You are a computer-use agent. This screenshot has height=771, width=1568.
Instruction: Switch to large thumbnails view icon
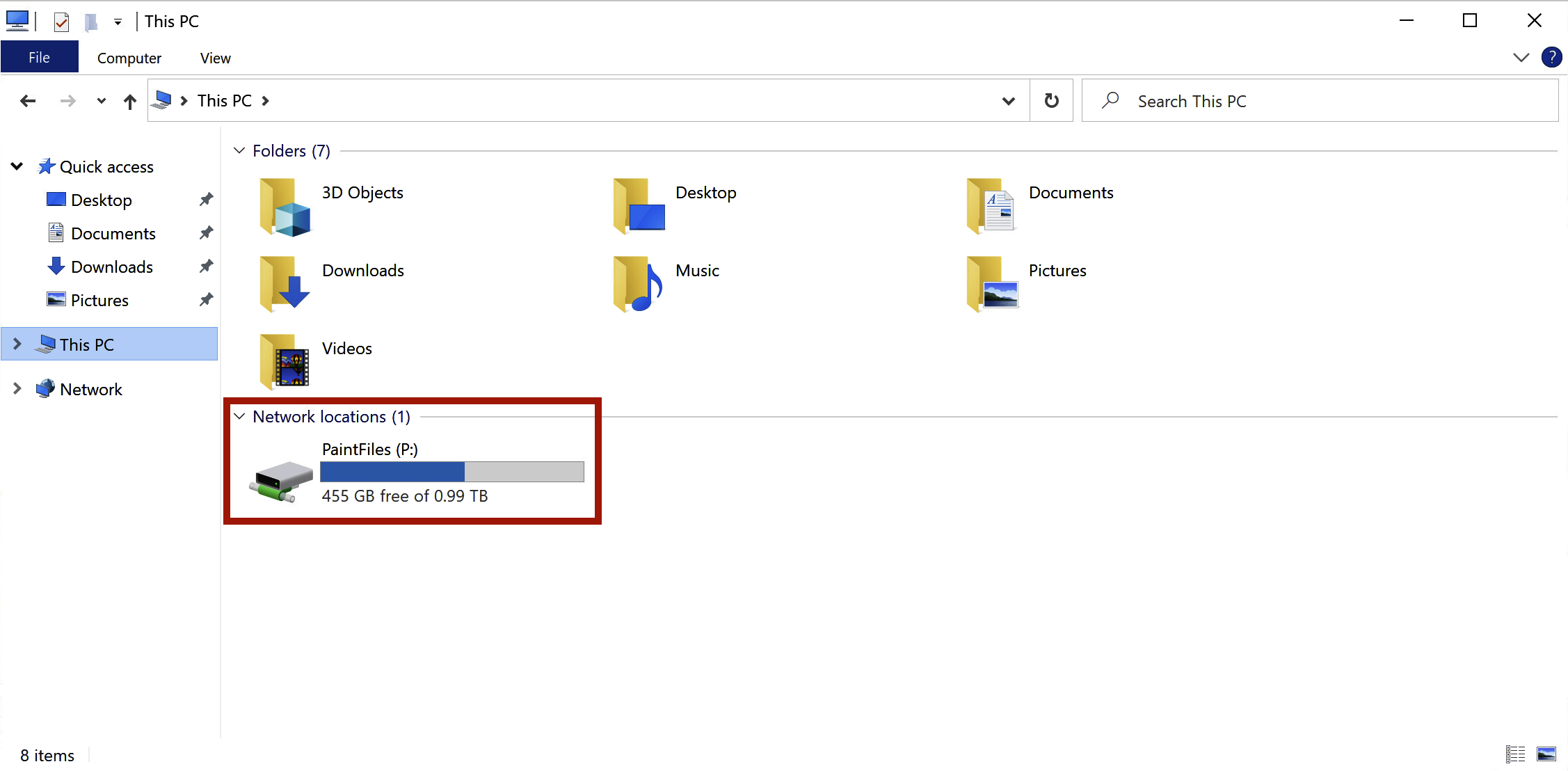(x=1546, y=754)
